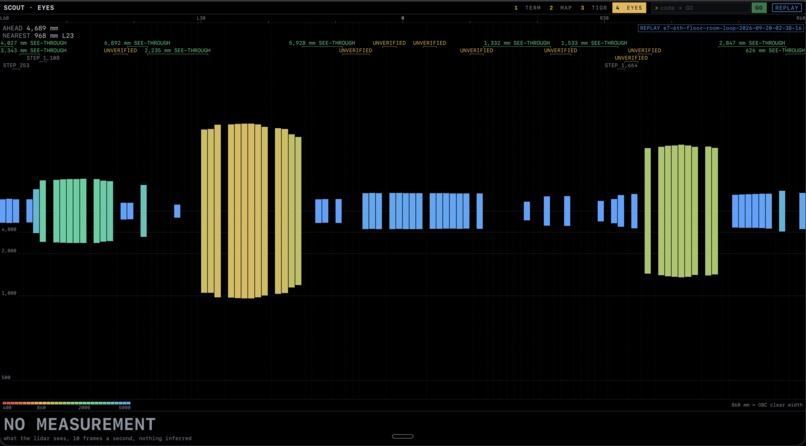Select the 4 EYES tab
The height and width of the screenshot is (446, 806).
[629, 8]
